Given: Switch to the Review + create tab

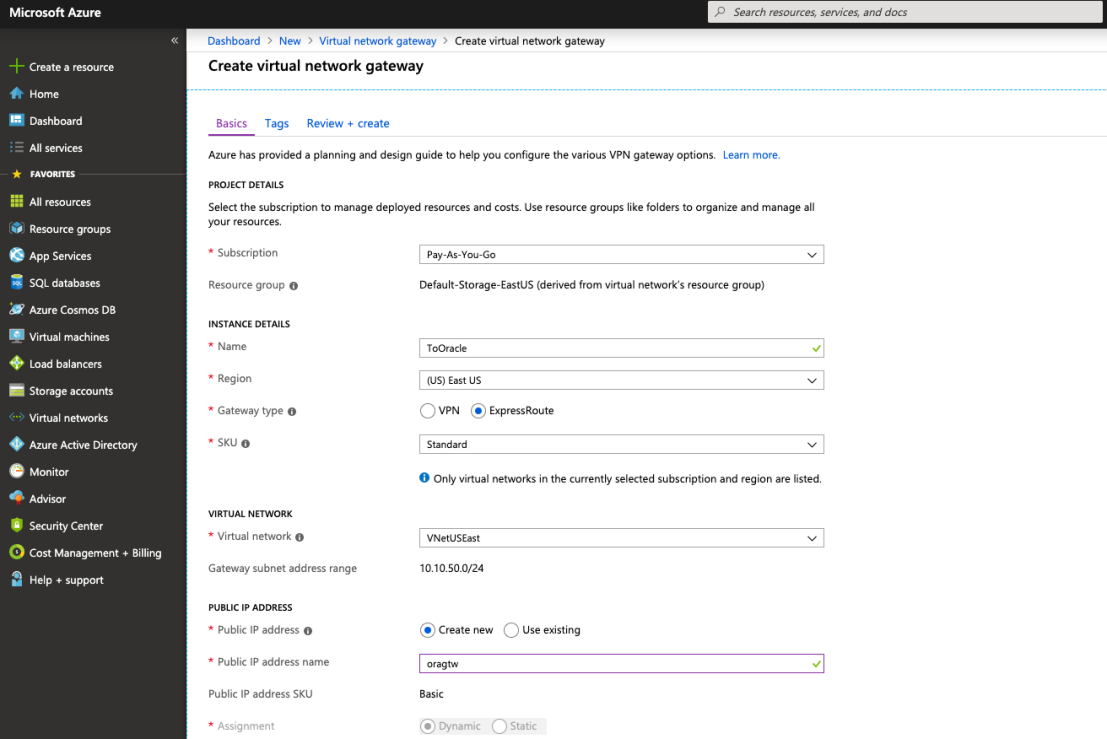Looking at the screenshot, I should tap(347, 123).
